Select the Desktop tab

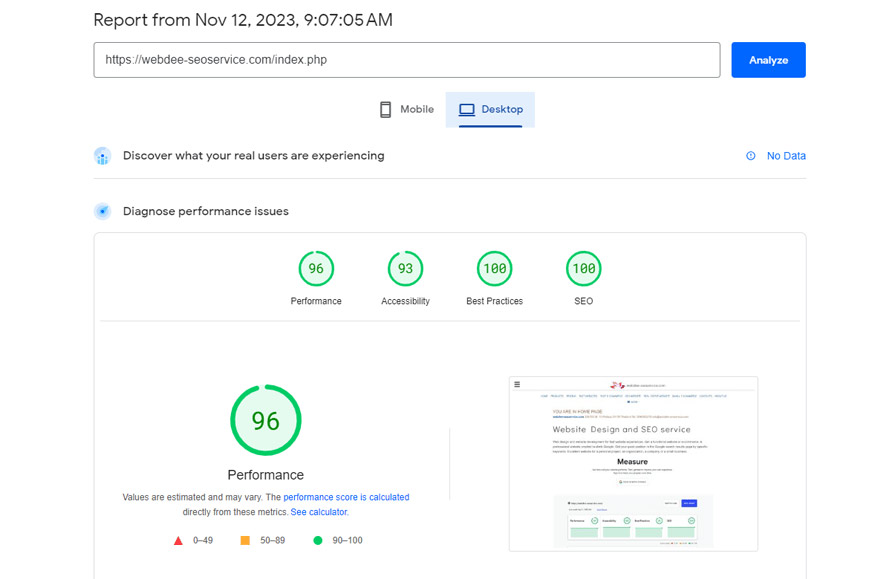490,110
